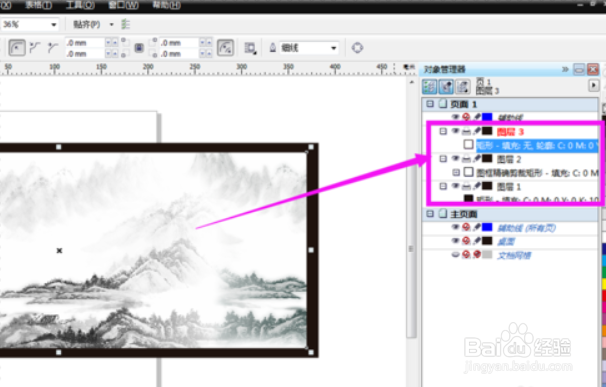Viewport: 606px width, 387px height.
Task: Open the options icon beside 贴齐
Action: pyautogui.click(x=126, y=24)
